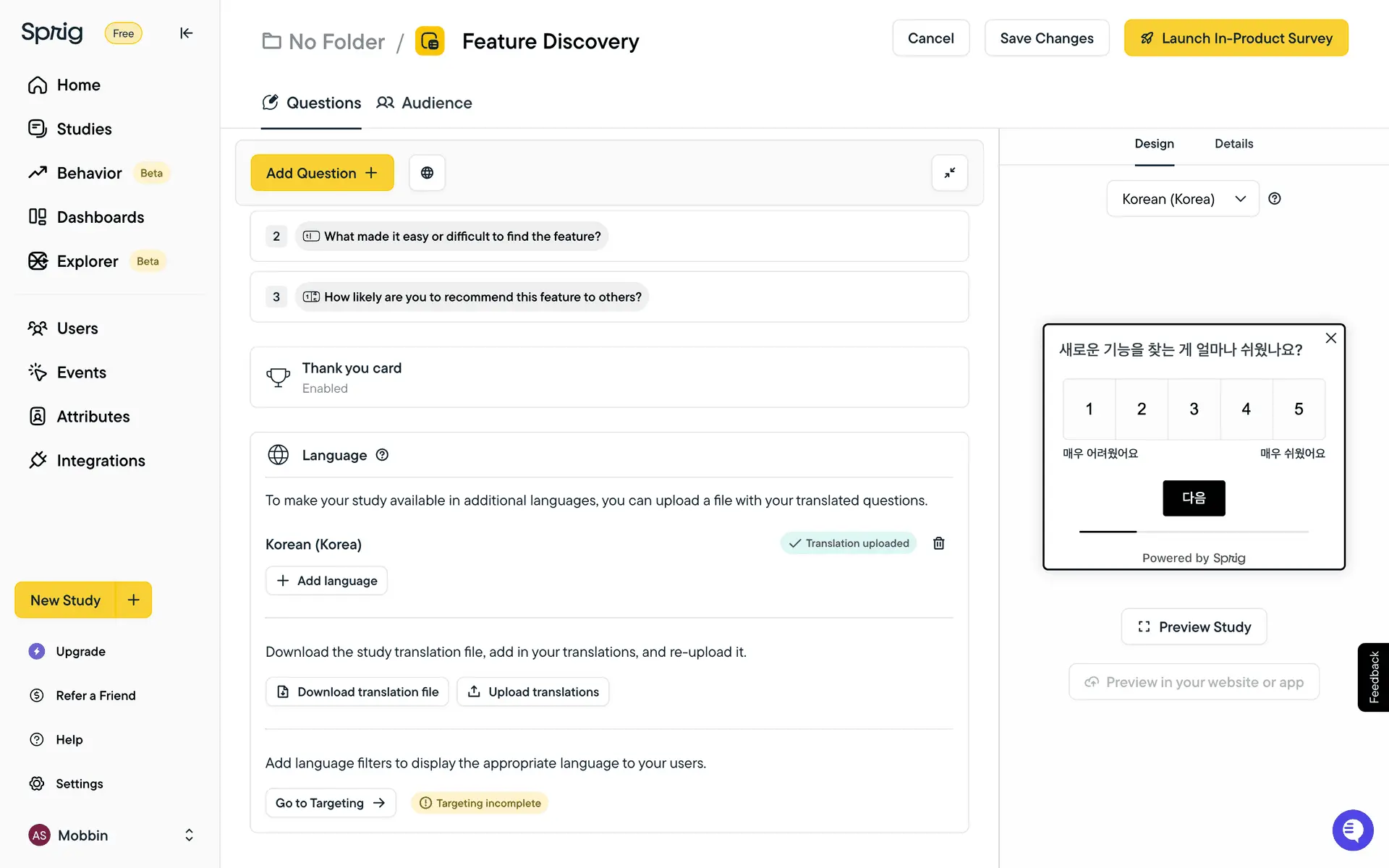Click Download translation file button

357,692
